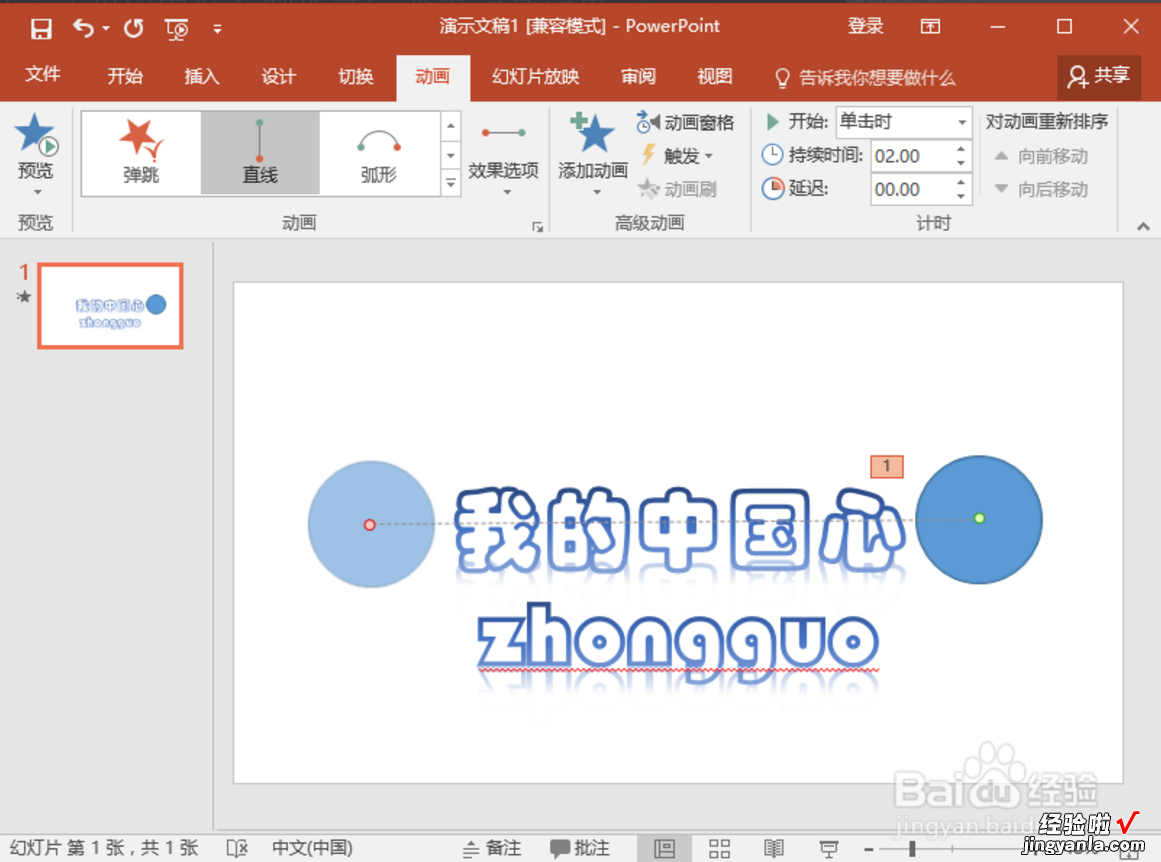
Task: Select the 弹跳 bounce animation
Action: (141, 153)
